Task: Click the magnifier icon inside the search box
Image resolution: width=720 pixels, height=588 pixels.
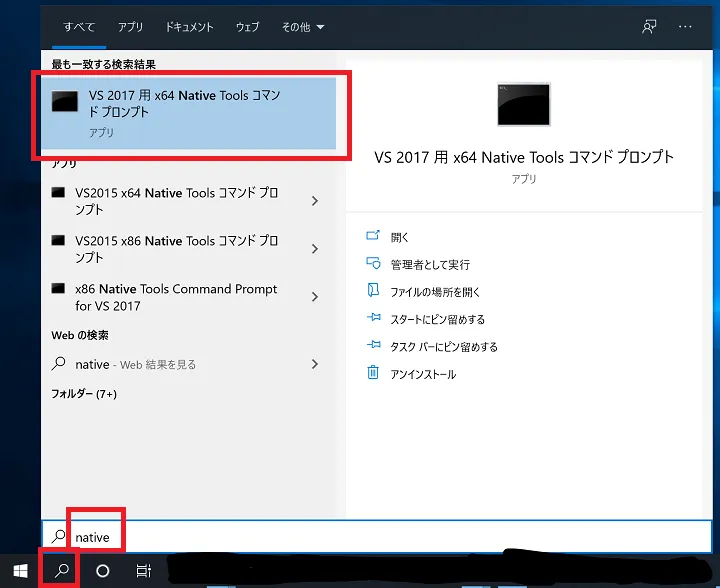Action: coord(58,536)
